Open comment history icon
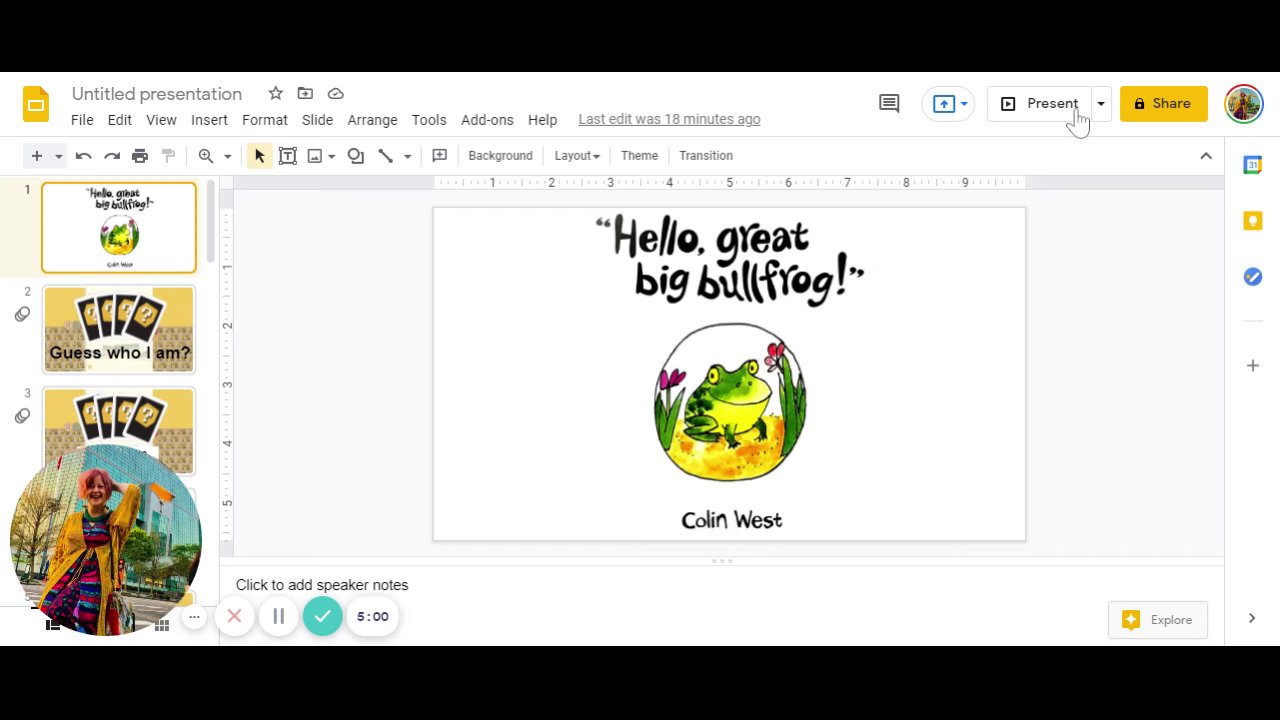The width and height of the screenshot is (1280, 720). click(889, 103)
